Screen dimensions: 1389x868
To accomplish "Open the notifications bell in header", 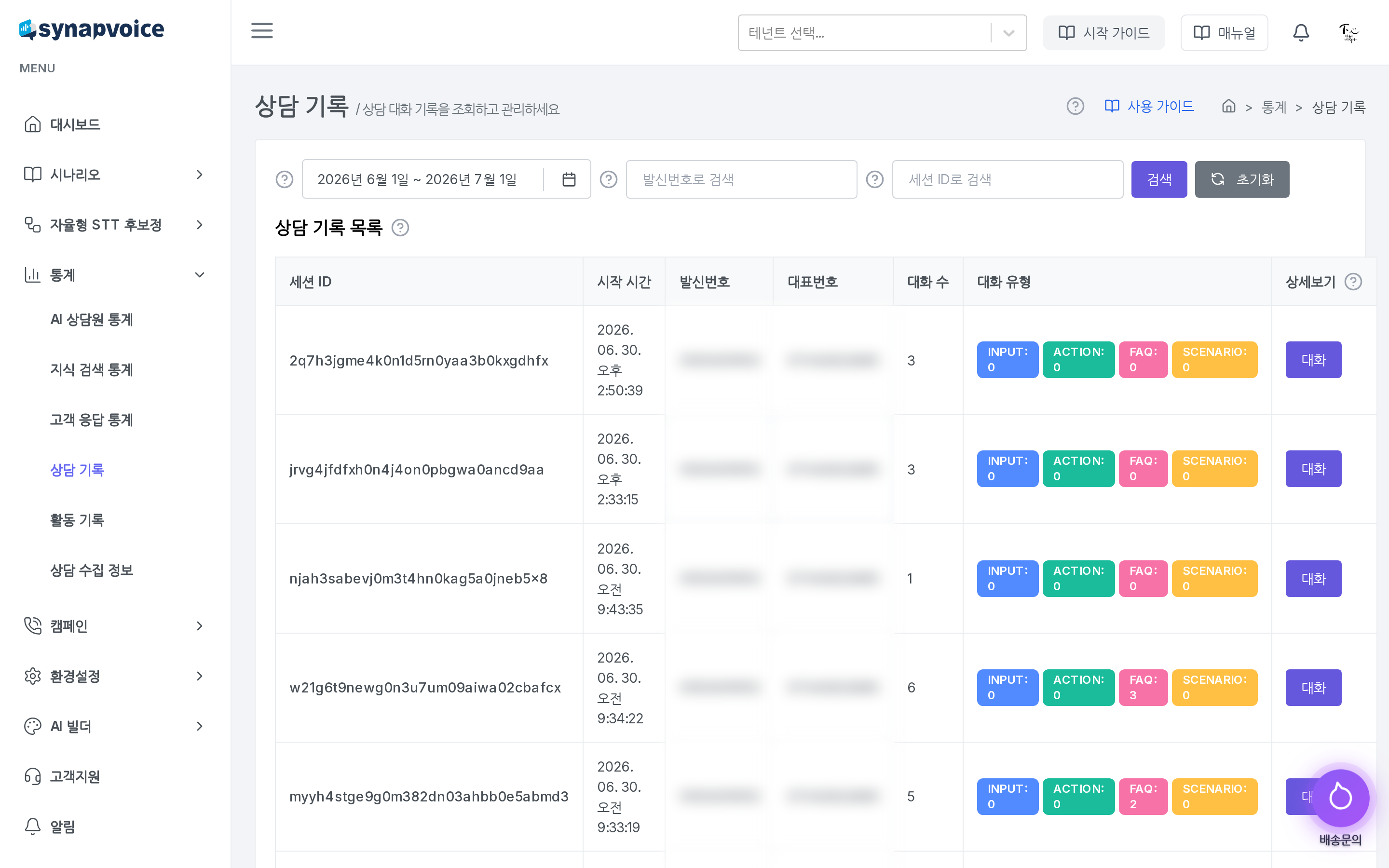I will [x=1301, y=33].
